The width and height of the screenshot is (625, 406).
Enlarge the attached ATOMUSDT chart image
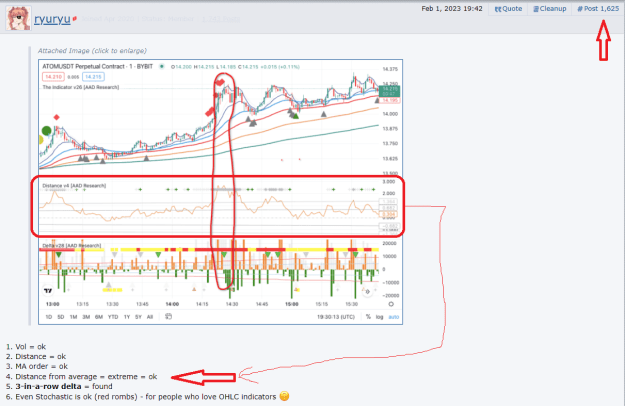[220, 192]
